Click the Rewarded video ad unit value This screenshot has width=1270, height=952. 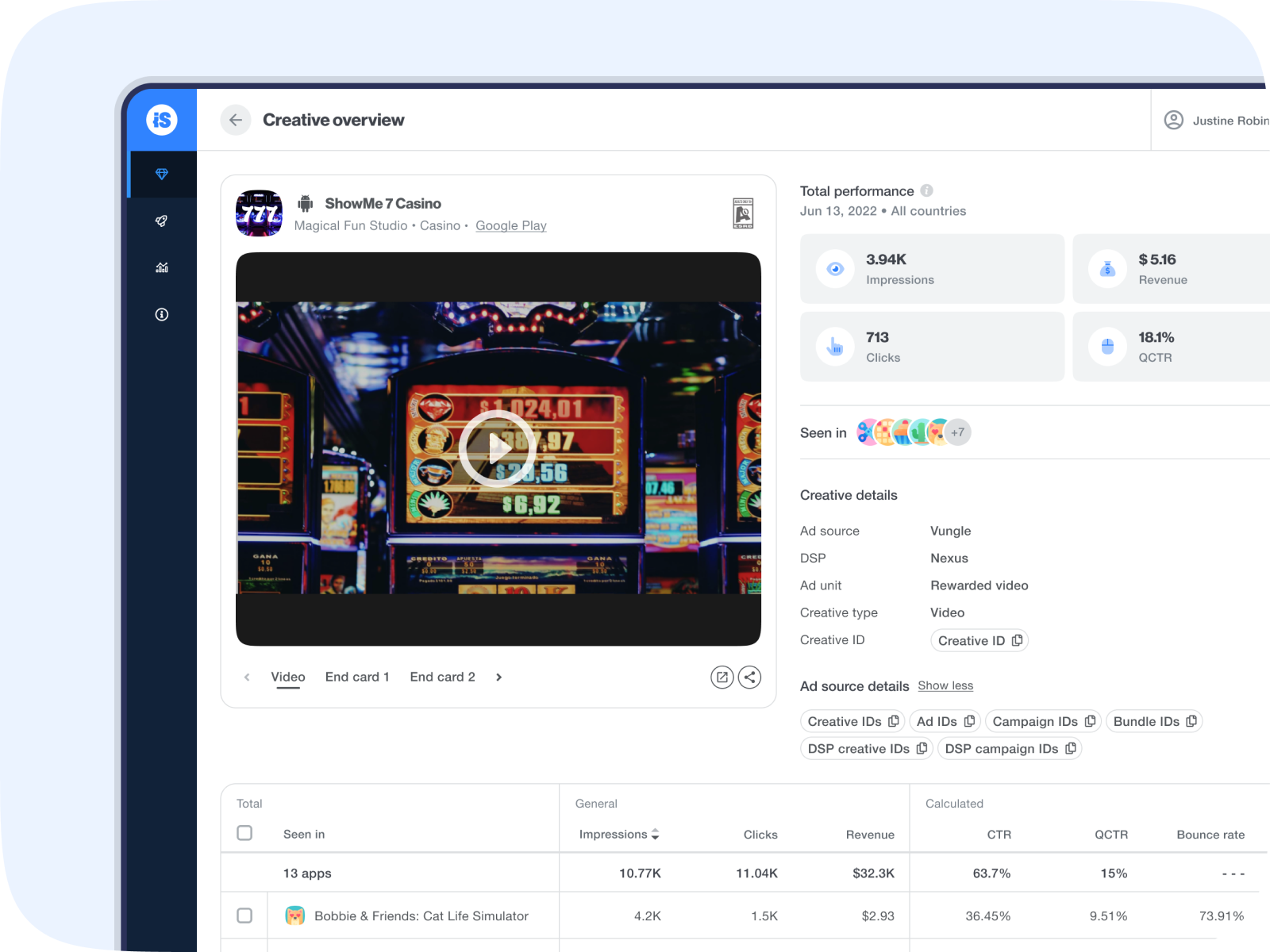pyautogui.click(x=979, y=585)
